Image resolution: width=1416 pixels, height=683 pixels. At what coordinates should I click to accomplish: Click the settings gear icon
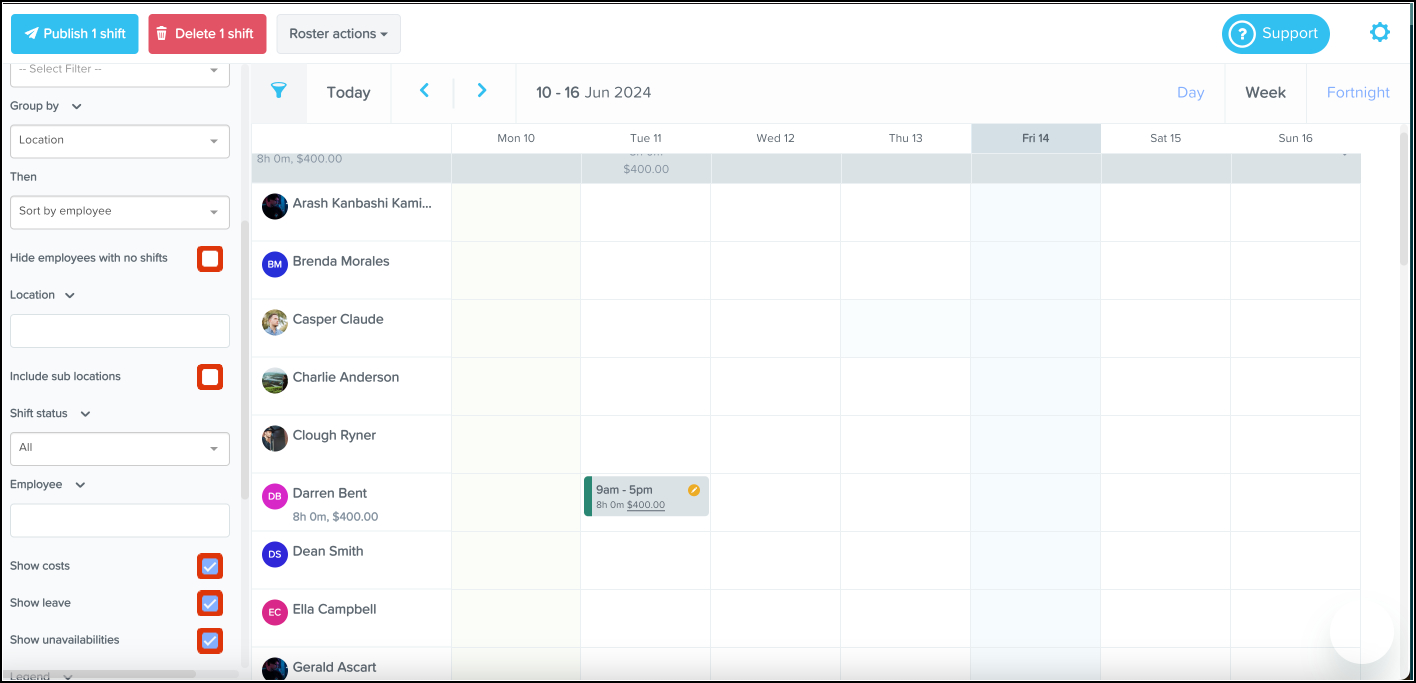[x=1379, y=33]
